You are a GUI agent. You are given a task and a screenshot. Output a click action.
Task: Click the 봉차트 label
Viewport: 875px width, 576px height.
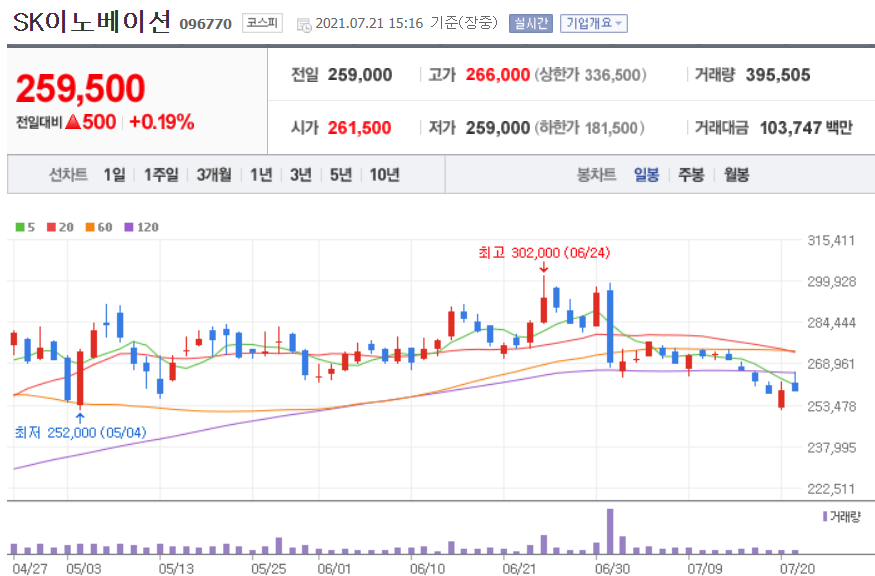597,175
